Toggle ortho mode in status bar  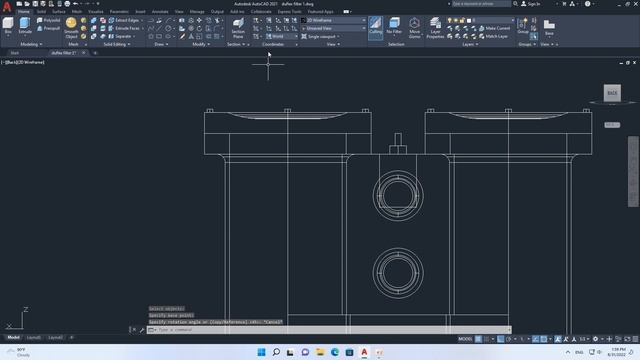500,339
